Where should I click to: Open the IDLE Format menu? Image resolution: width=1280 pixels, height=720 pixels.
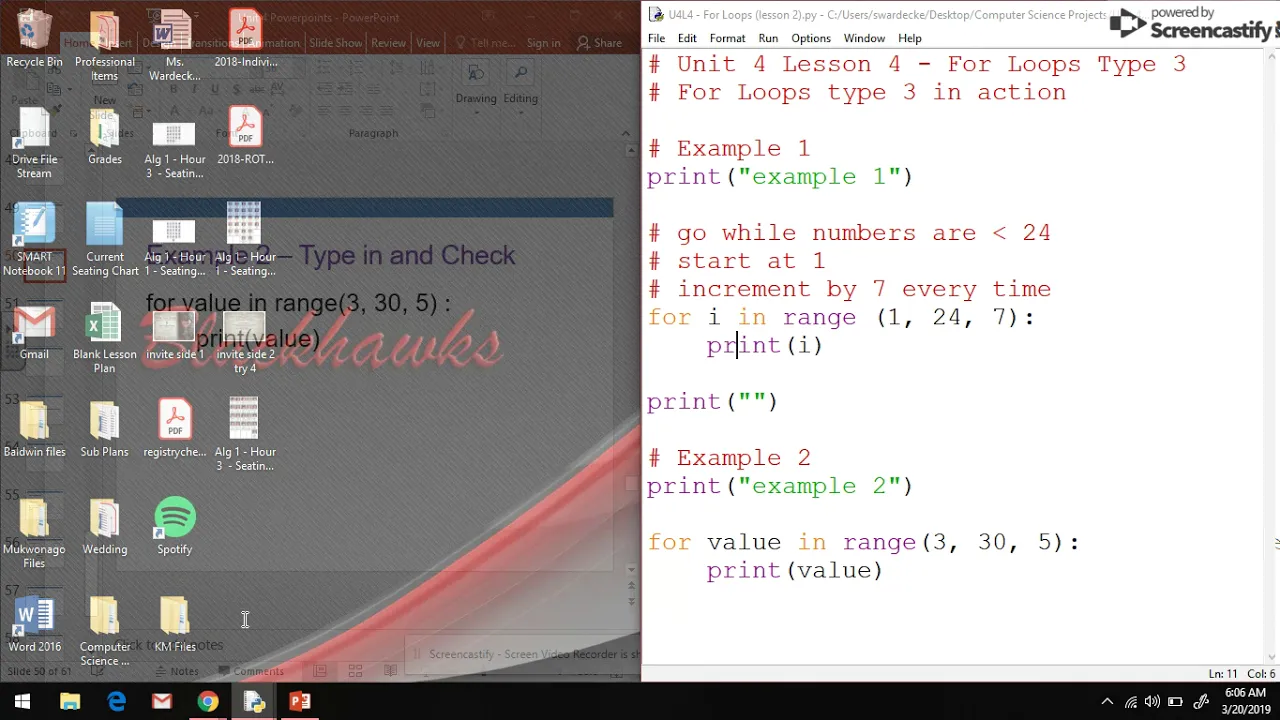727,38
